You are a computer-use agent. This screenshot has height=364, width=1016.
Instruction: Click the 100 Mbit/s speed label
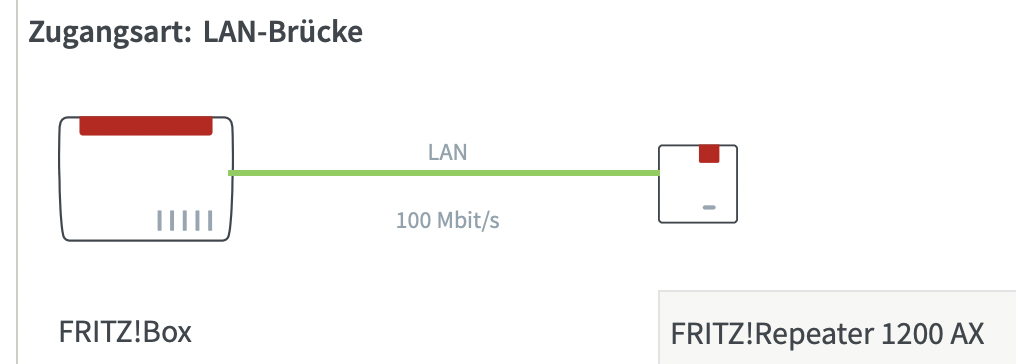(448, 221)
